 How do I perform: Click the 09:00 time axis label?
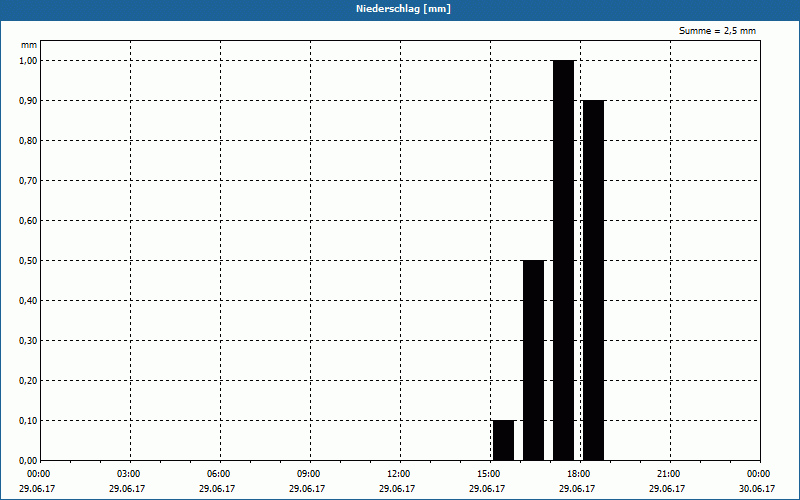pyautogui.click(x=308, y=474)
